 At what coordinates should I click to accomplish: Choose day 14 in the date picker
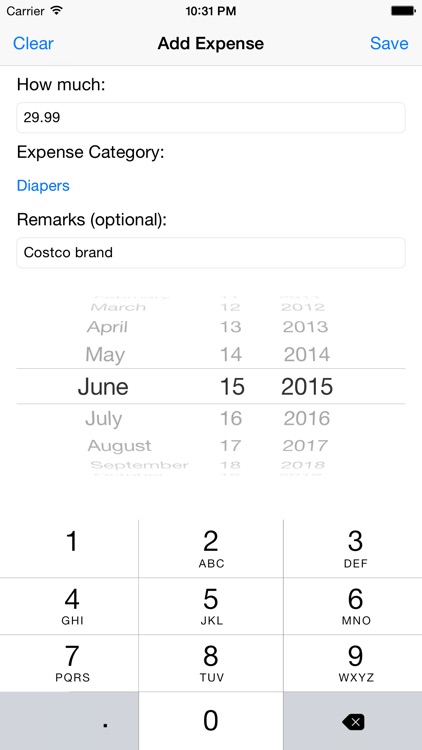tap(231, 354)
